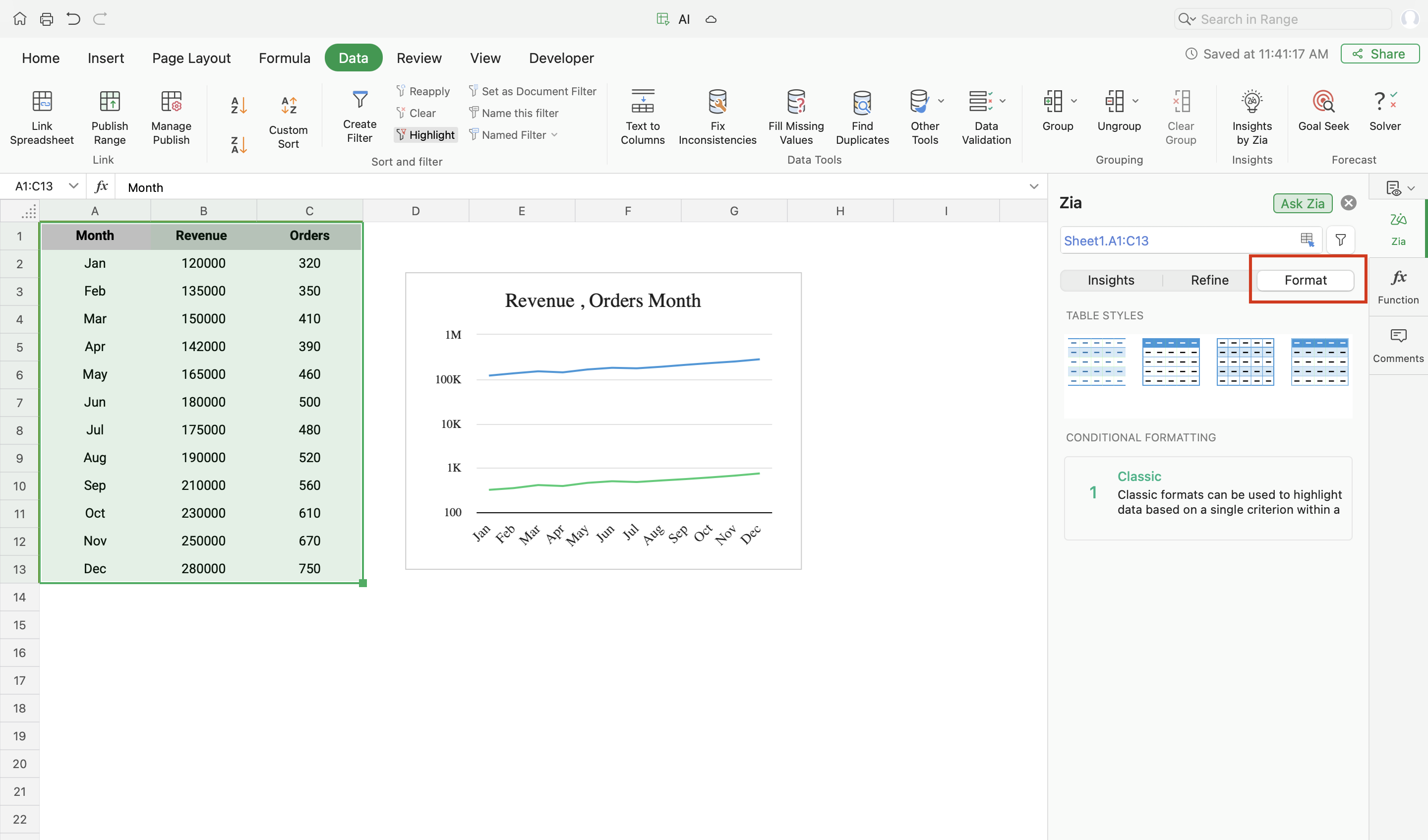The height and width of the screenshot is (840, 1428).
Task: Expand the Data Validation dropdown arrow
Action: pyautogui.click(x=1003, y=102)
